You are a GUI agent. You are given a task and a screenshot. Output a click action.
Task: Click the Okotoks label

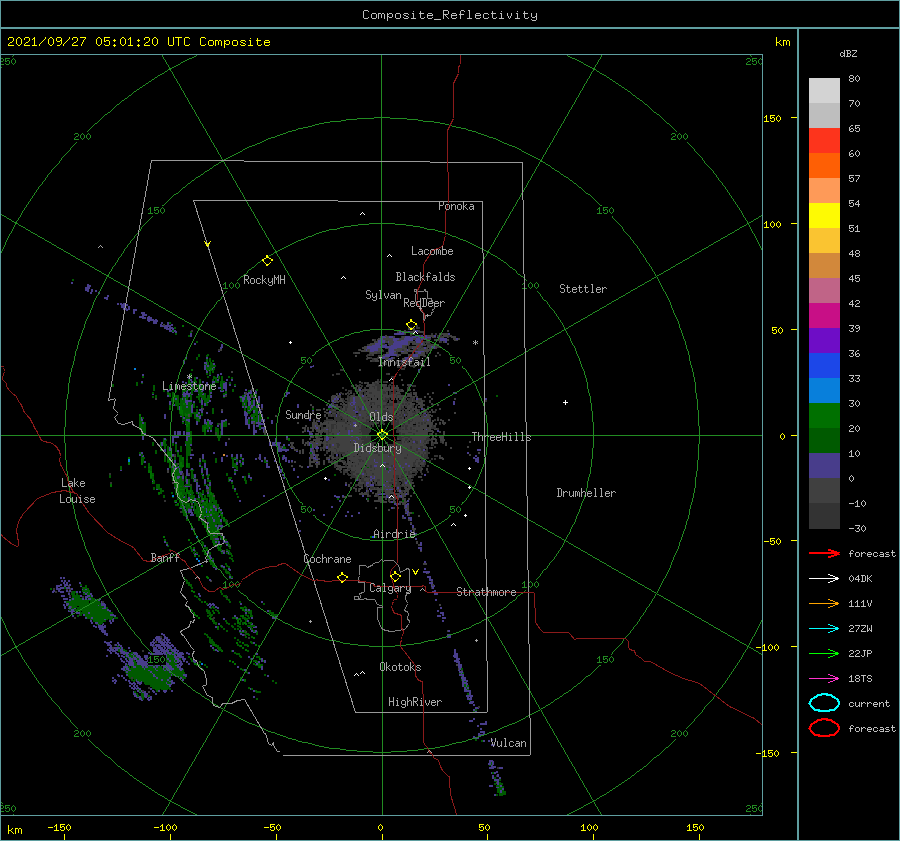pos(400,667)
